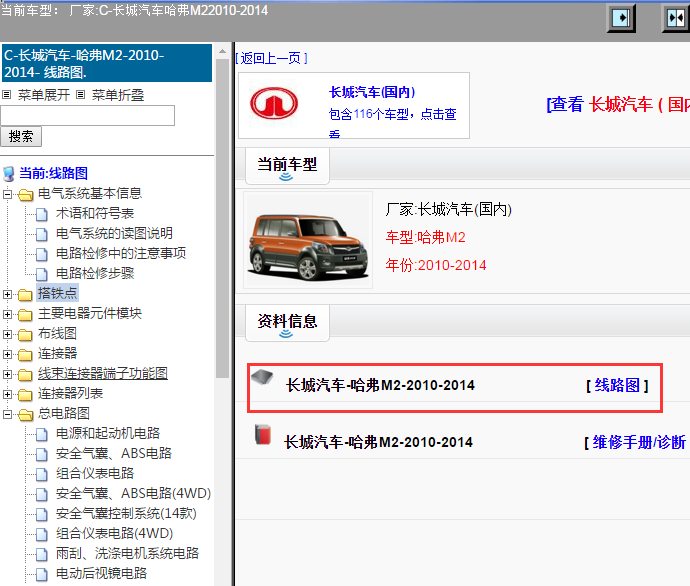Viewport: 690px width, 586px height.
Task: Collapse the 总电路图 tree node
Action: pyautogui.click(x=7, y=414)
